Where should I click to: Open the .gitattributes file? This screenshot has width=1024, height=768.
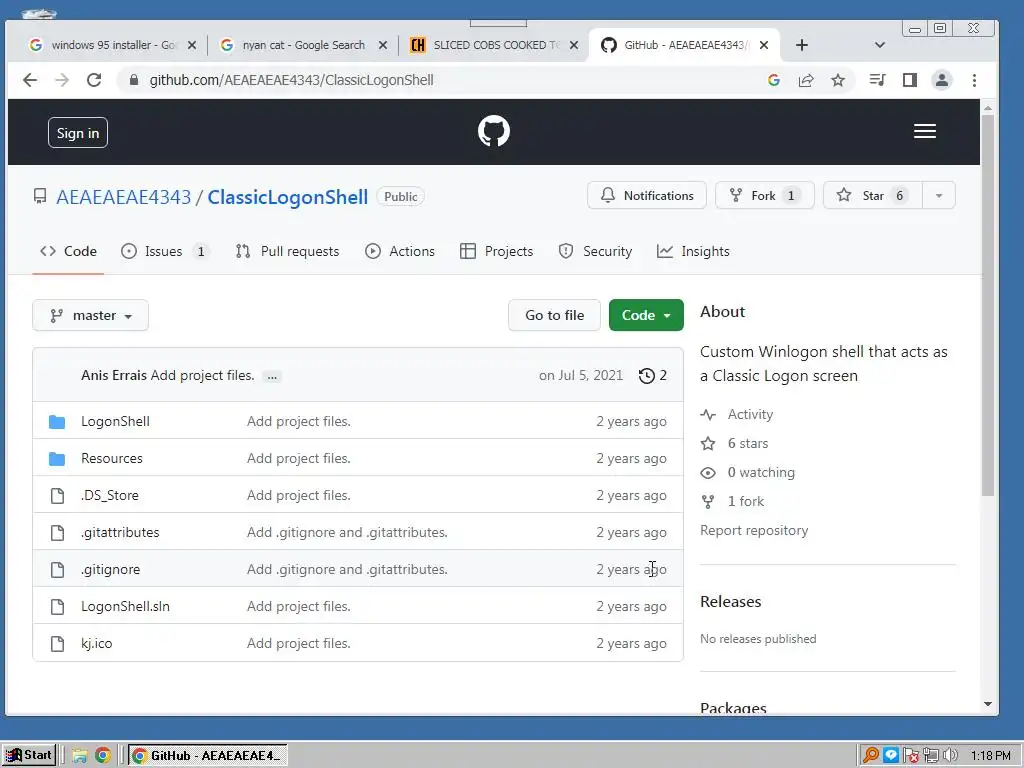click(x=120, y=532)
